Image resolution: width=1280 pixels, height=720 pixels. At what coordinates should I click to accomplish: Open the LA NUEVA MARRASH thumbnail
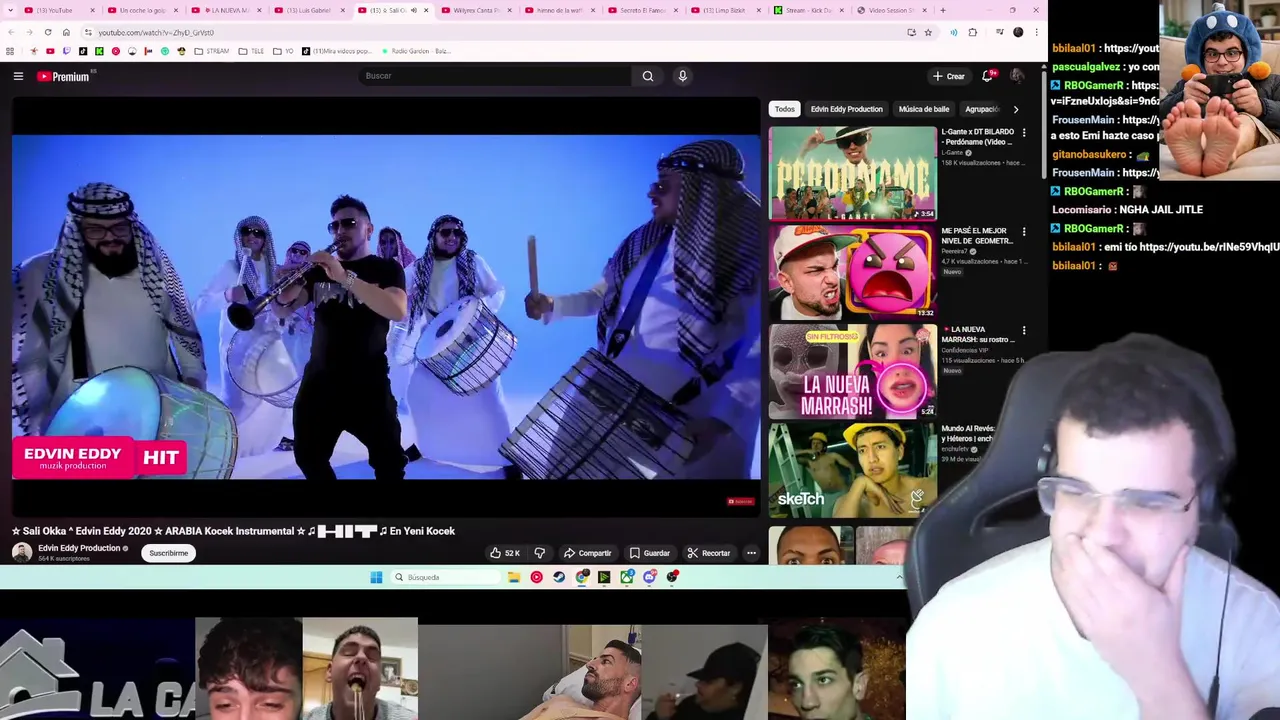(852, 371)
